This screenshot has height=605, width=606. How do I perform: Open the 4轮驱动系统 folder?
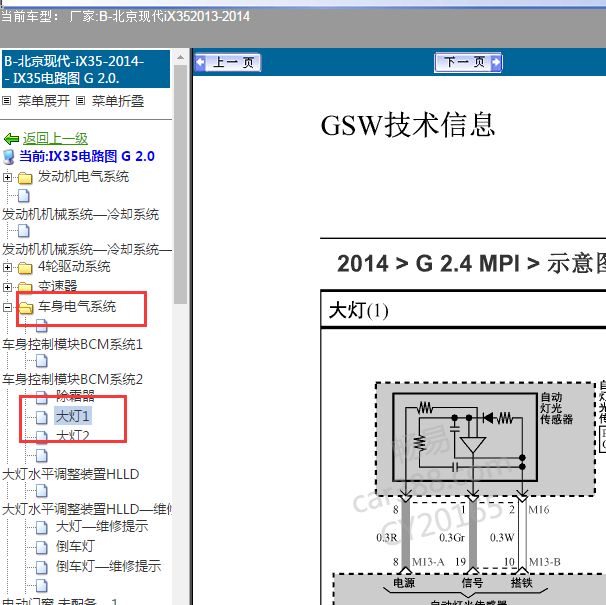pos(74,266)
